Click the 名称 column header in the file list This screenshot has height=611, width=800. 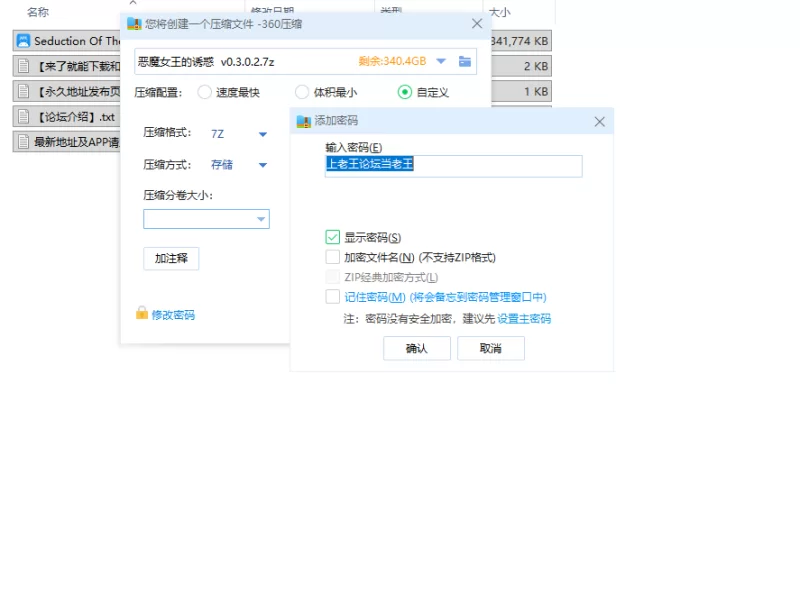click(x=38, y=12)
